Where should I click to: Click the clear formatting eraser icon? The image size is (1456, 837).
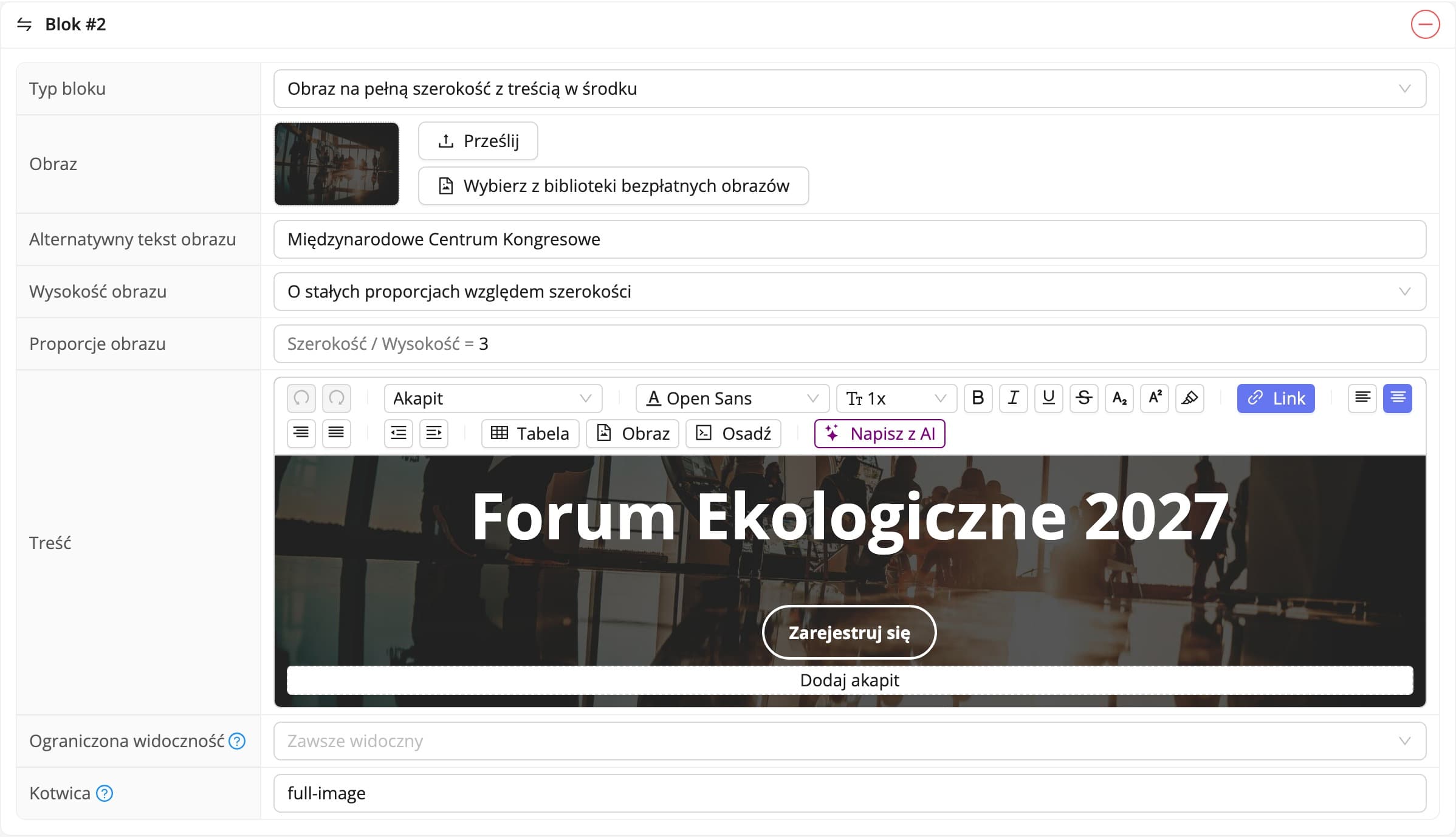tap(1189, 398)
